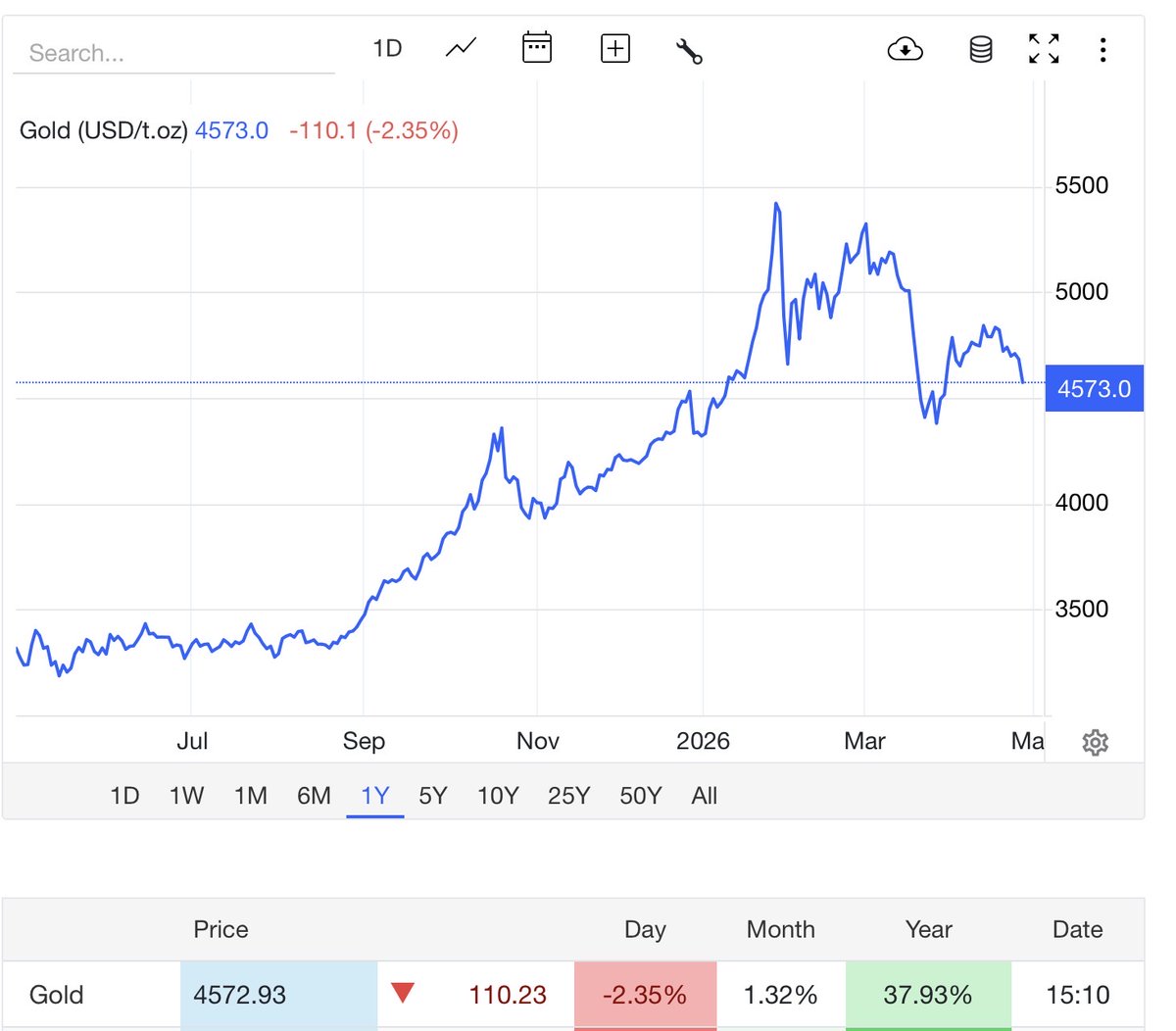Open the database data icon
The height and width of the screenshot is (1031, 1176).
(x=981, y=49)
